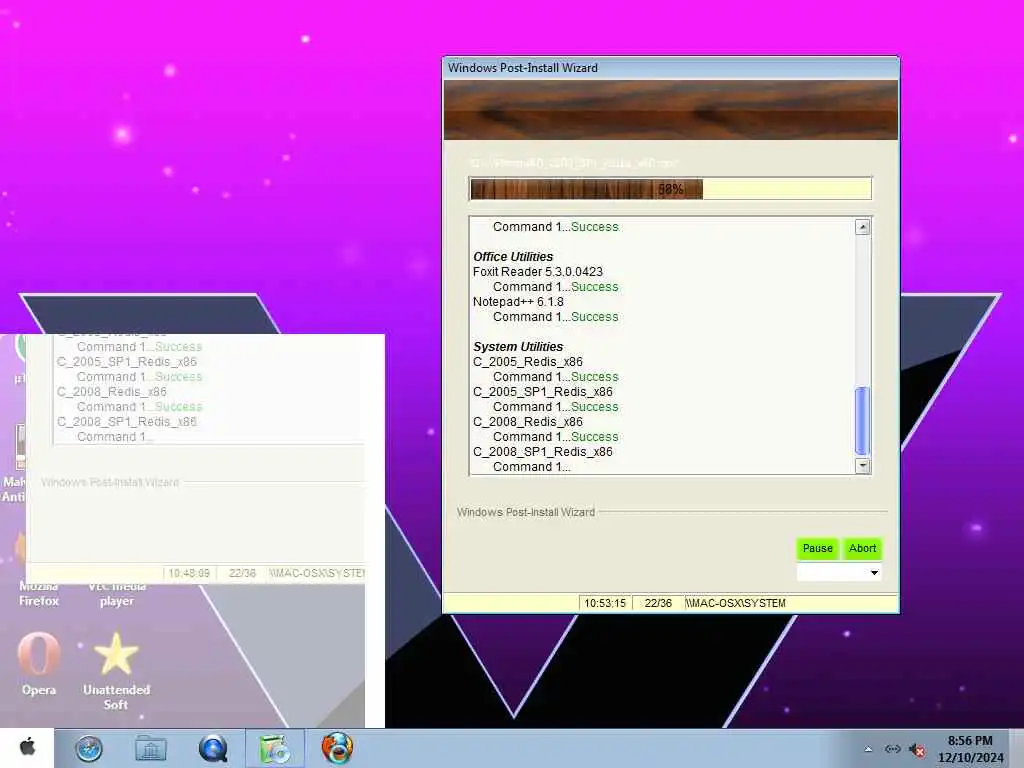The height and width of the screenshot is (768, 1024).
Task: Open the Apple start menu button
Action: (x=27, y=748)
